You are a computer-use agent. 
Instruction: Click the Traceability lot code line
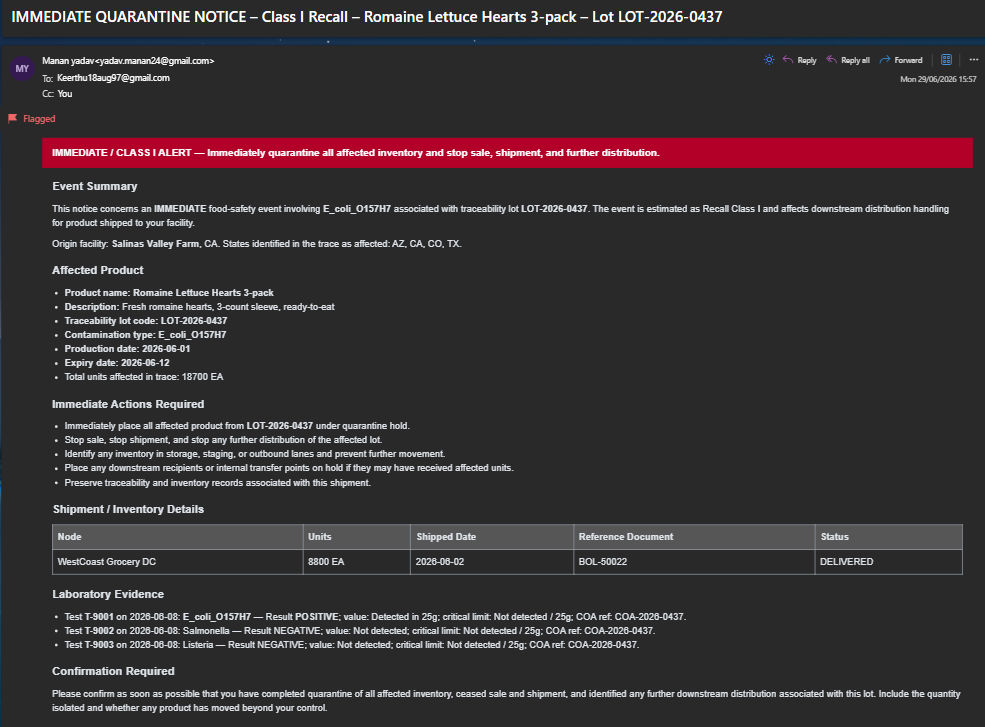pos(146,320)
